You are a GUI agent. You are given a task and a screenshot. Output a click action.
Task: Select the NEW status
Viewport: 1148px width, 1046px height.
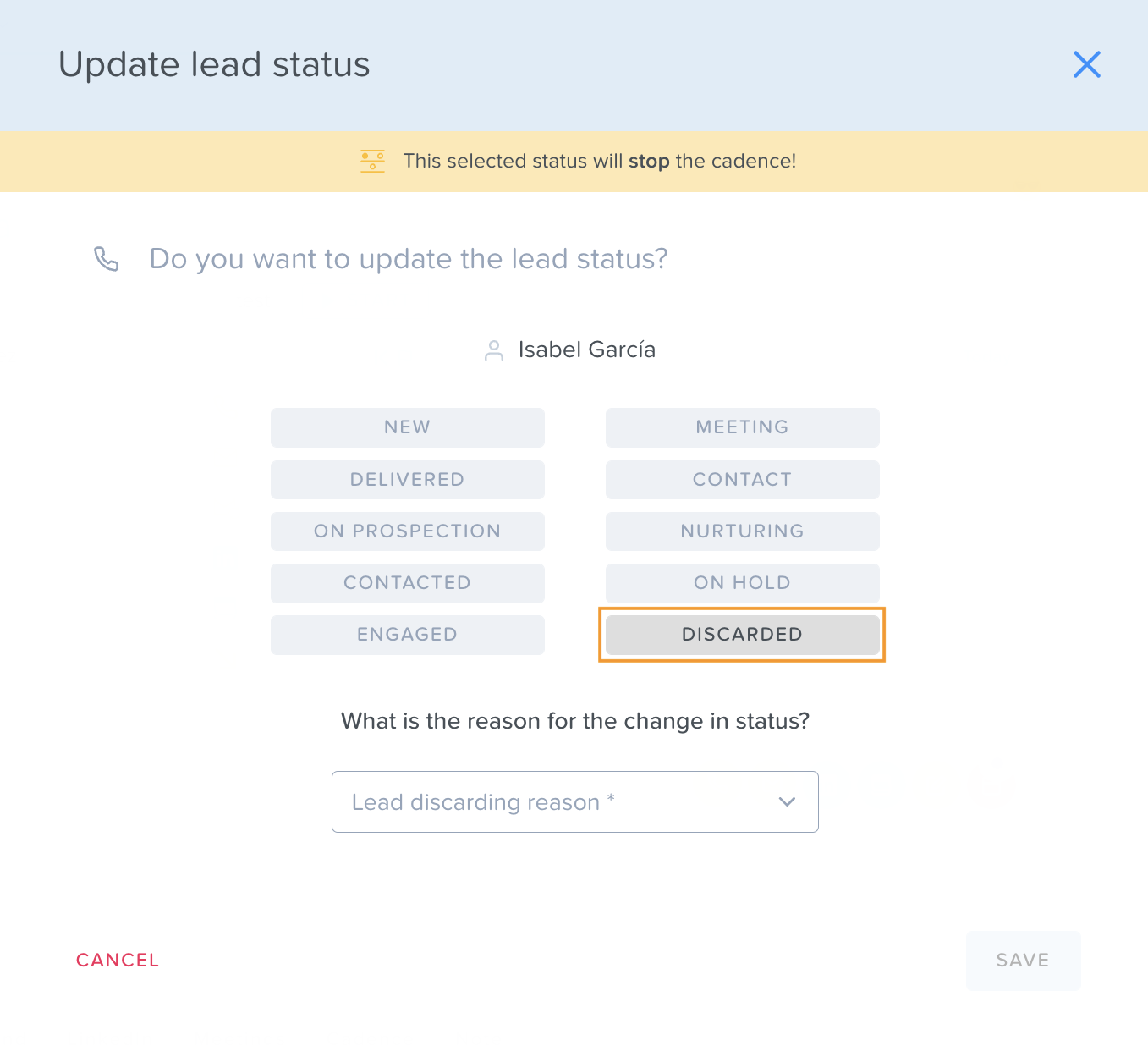click(x=407, y=427)
